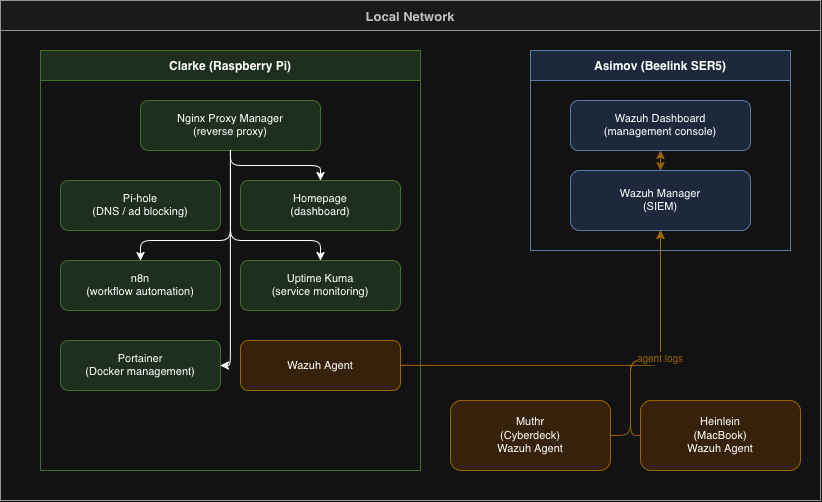Click the agent logs edge label

point(660,358)
